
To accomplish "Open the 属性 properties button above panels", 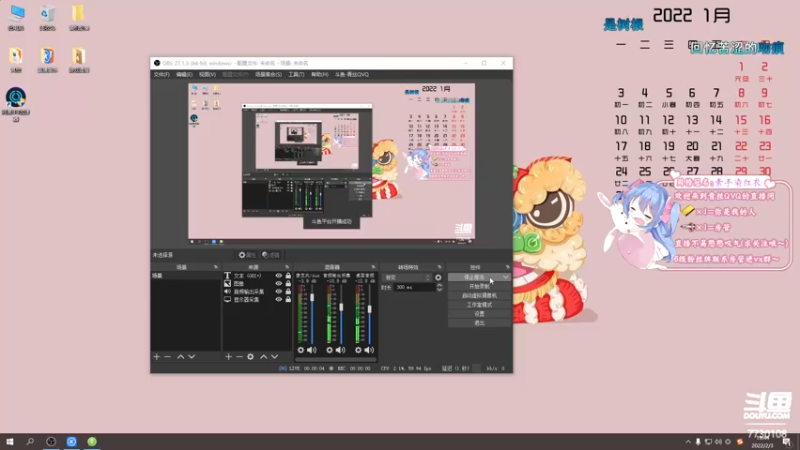I will pos(247,255).
